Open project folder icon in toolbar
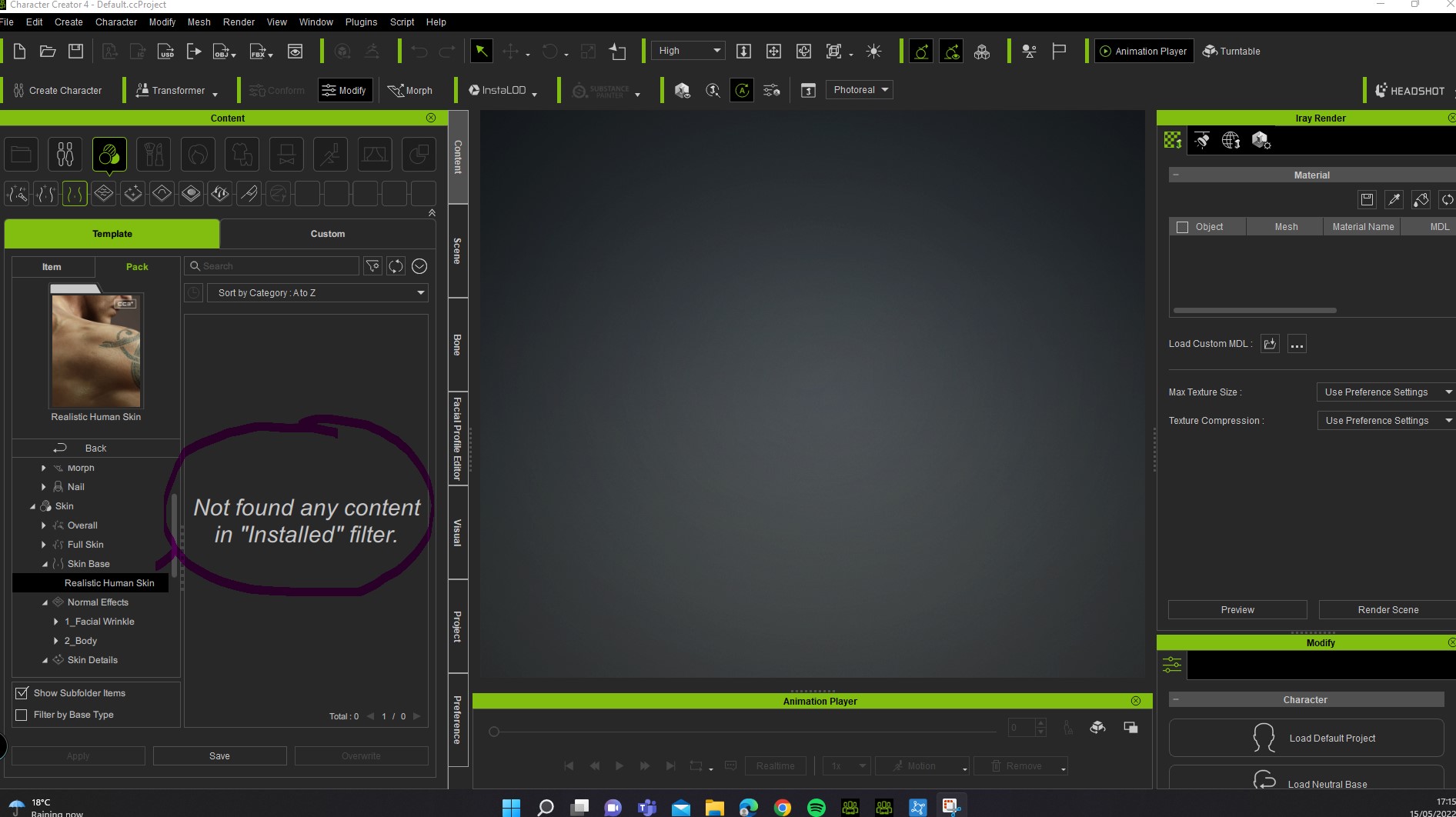Image resolution: width=1456 pixels, height=817 pixels. [48, 52]
